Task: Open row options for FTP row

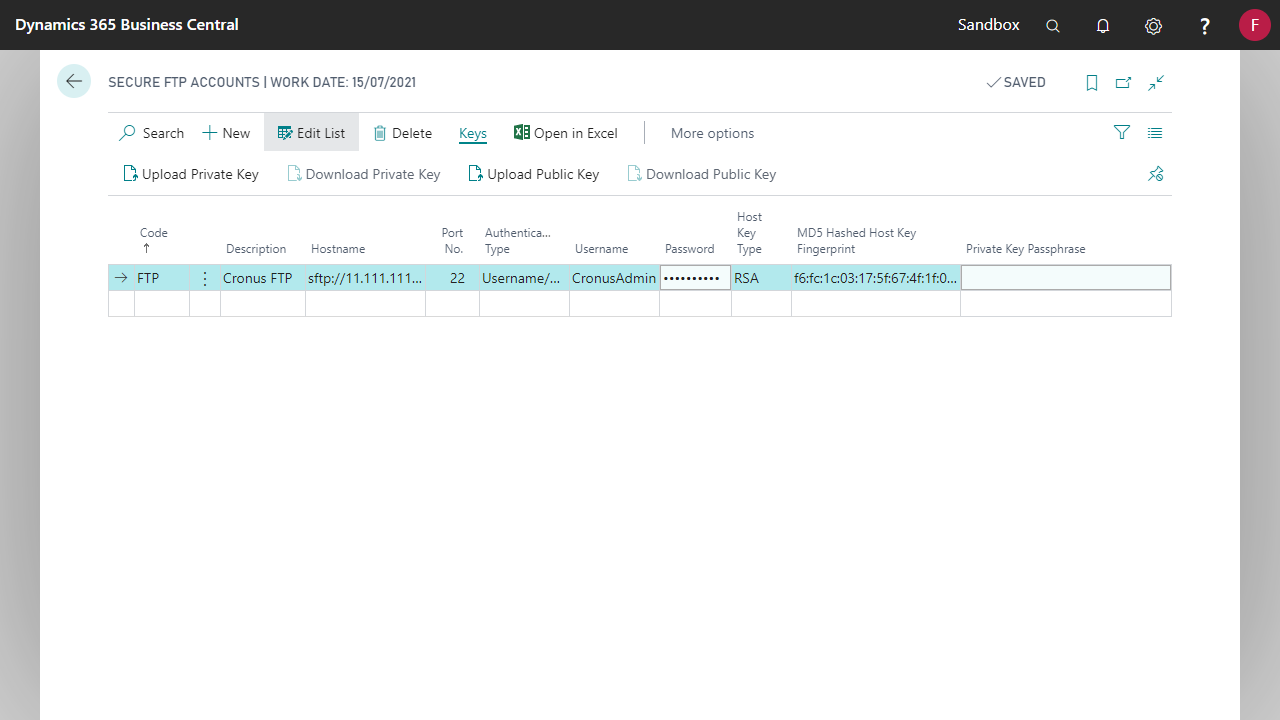Action: pyautogui.click(x=205, y=278)
